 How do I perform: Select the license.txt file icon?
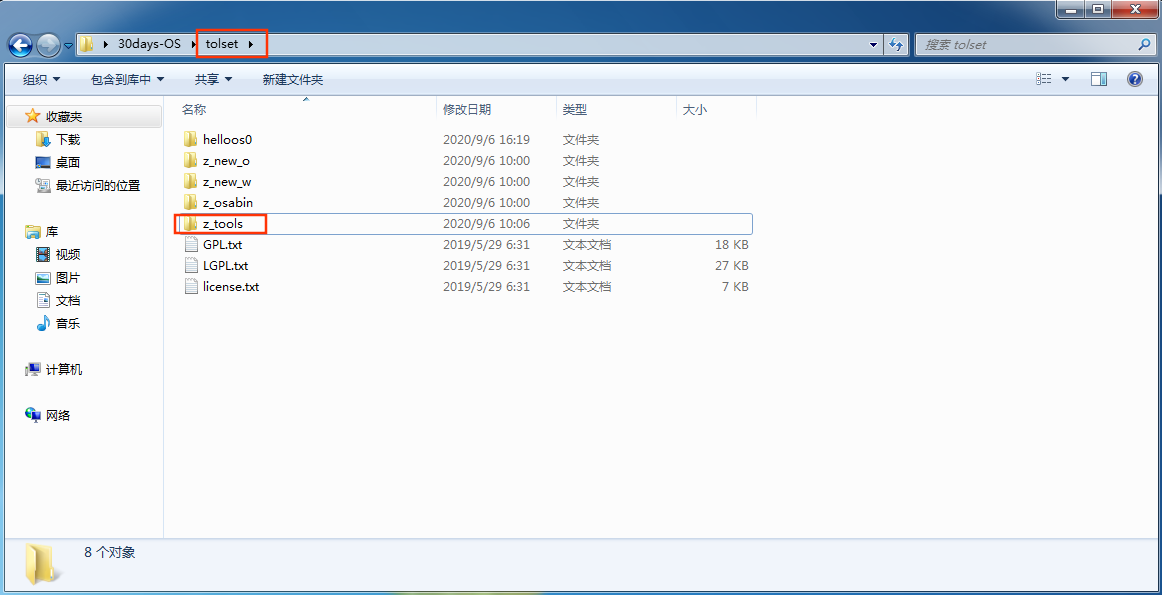(x=191, y=287)
